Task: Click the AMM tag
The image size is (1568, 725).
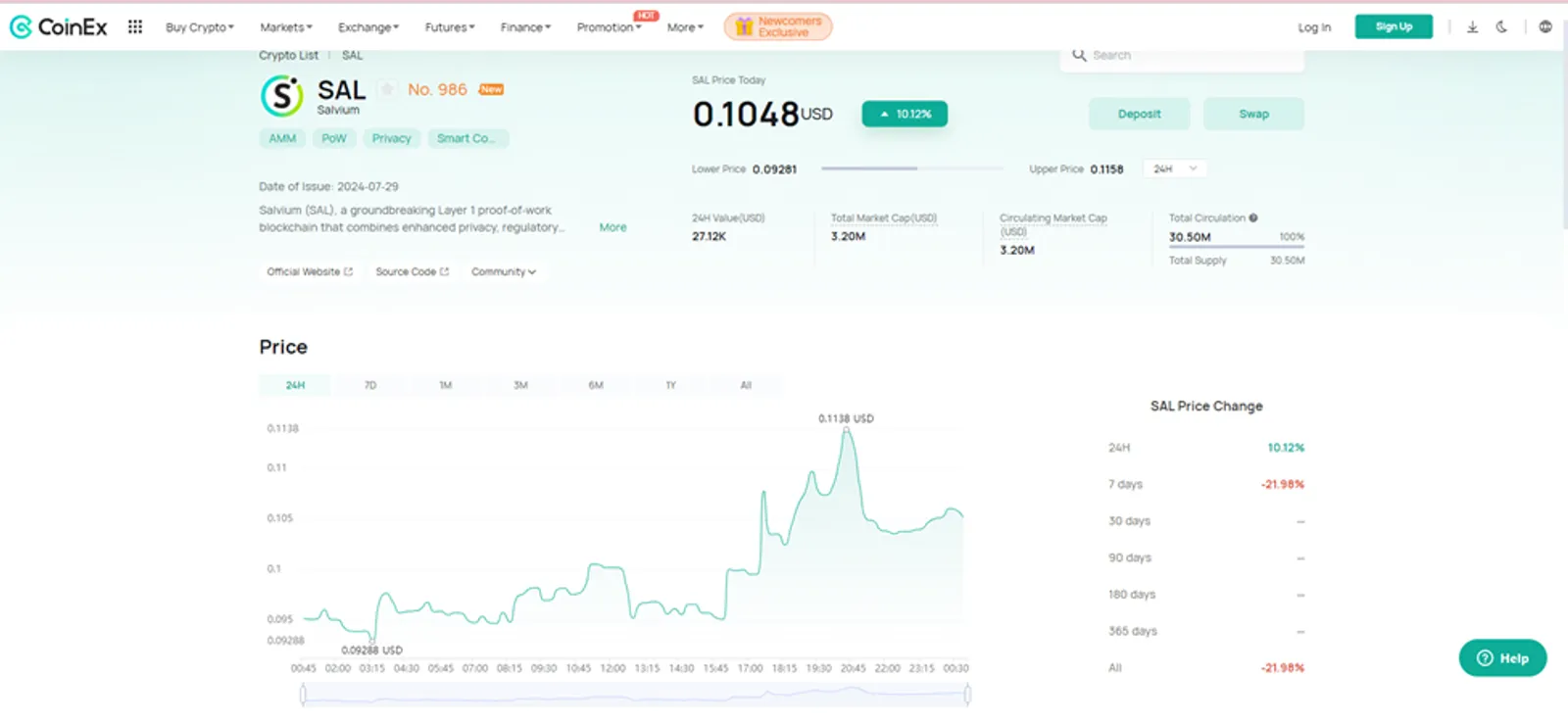Action: pos(282,139)
